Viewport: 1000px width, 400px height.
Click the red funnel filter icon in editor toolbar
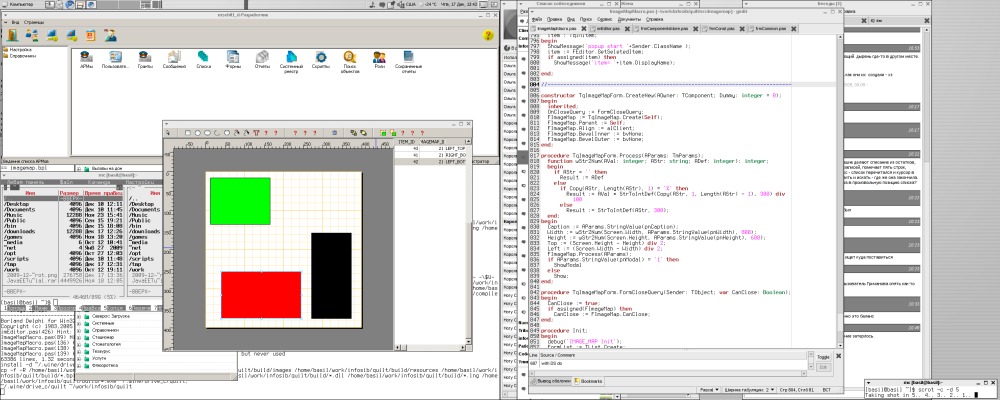[256, 133]
